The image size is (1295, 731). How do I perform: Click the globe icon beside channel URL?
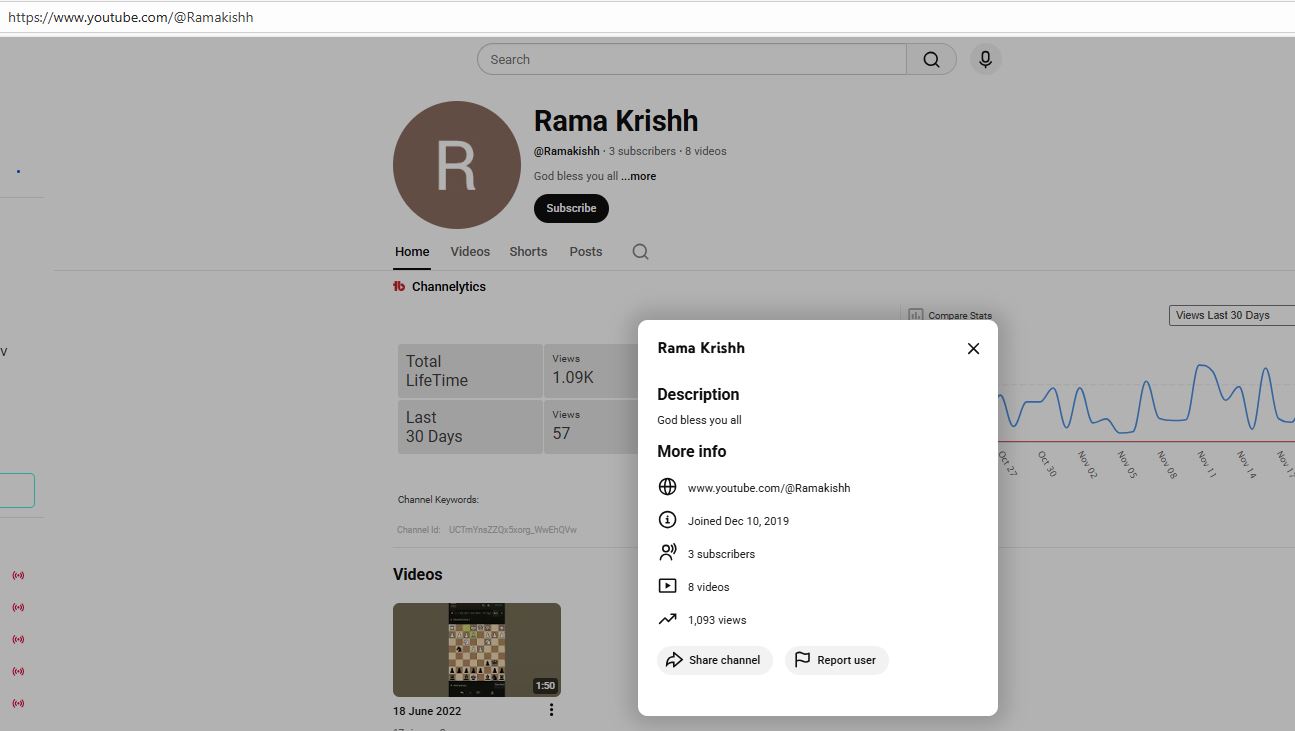tap(667, 487)
